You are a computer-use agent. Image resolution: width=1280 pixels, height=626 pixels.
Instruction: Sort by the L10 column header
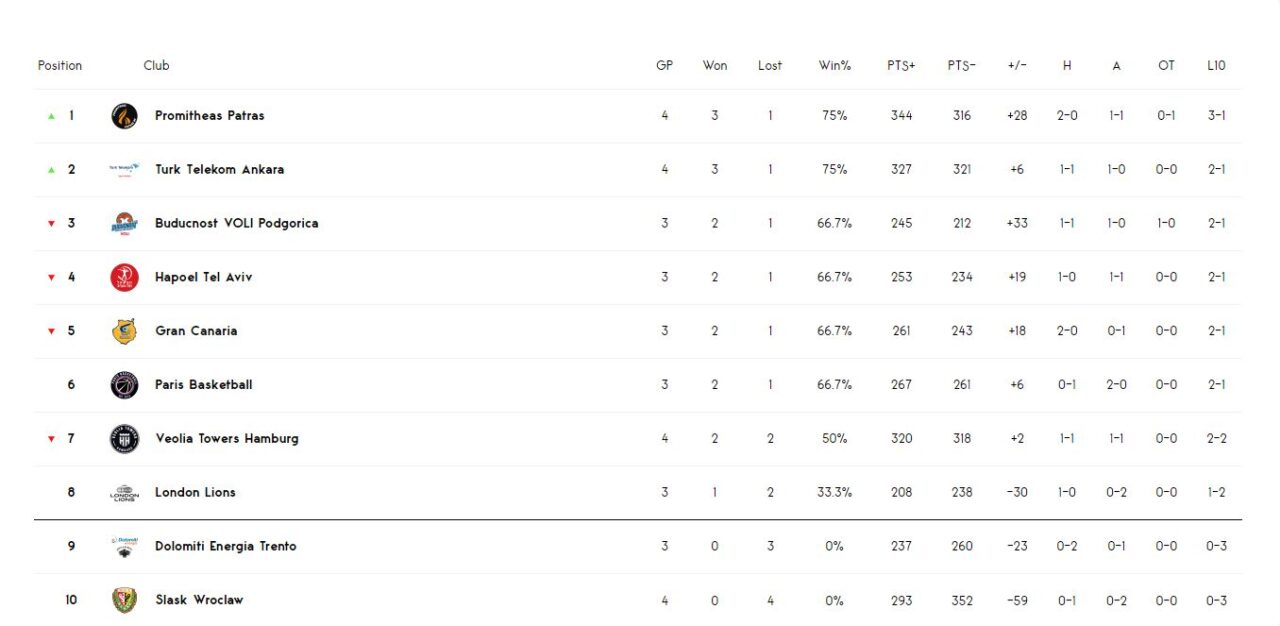(1216, 66)
